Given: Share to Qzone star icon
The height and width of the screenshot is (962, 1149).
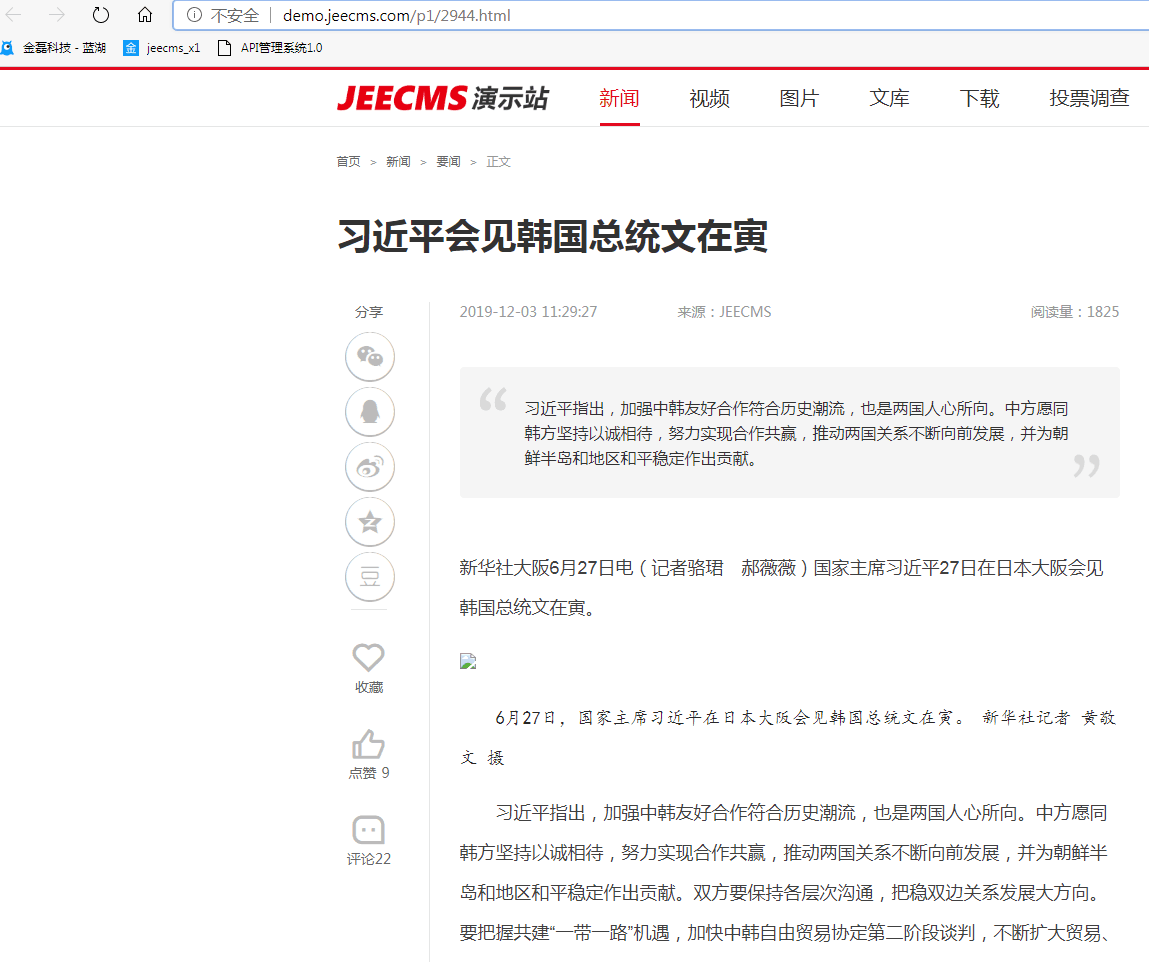Looking at the screenshot, I should point(369,522).
